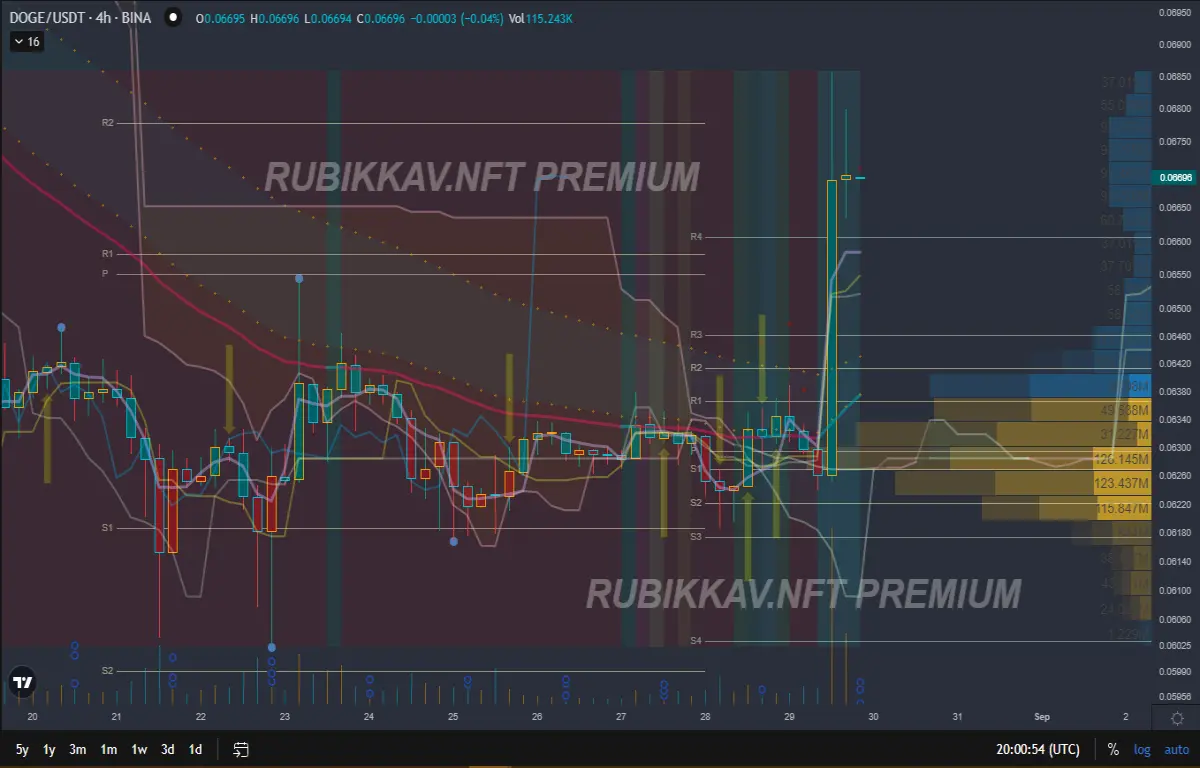Click the 0.06380 price axis label
Image resolution: width=1200 pixels, height=768 pixels.
click(x=1175, y=391)
